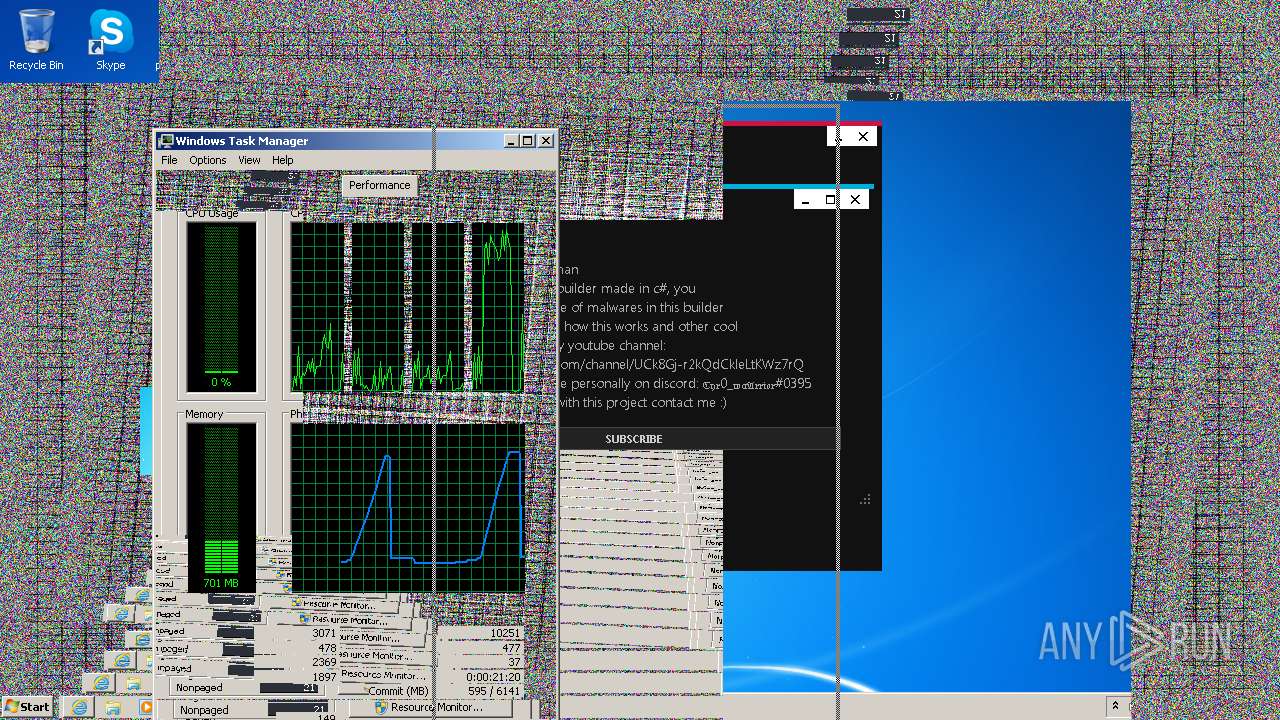The height and width of the screenshot is (720, 1280).
Task: Minimize the dark builder window under blue bar
Action: point(806,200)
